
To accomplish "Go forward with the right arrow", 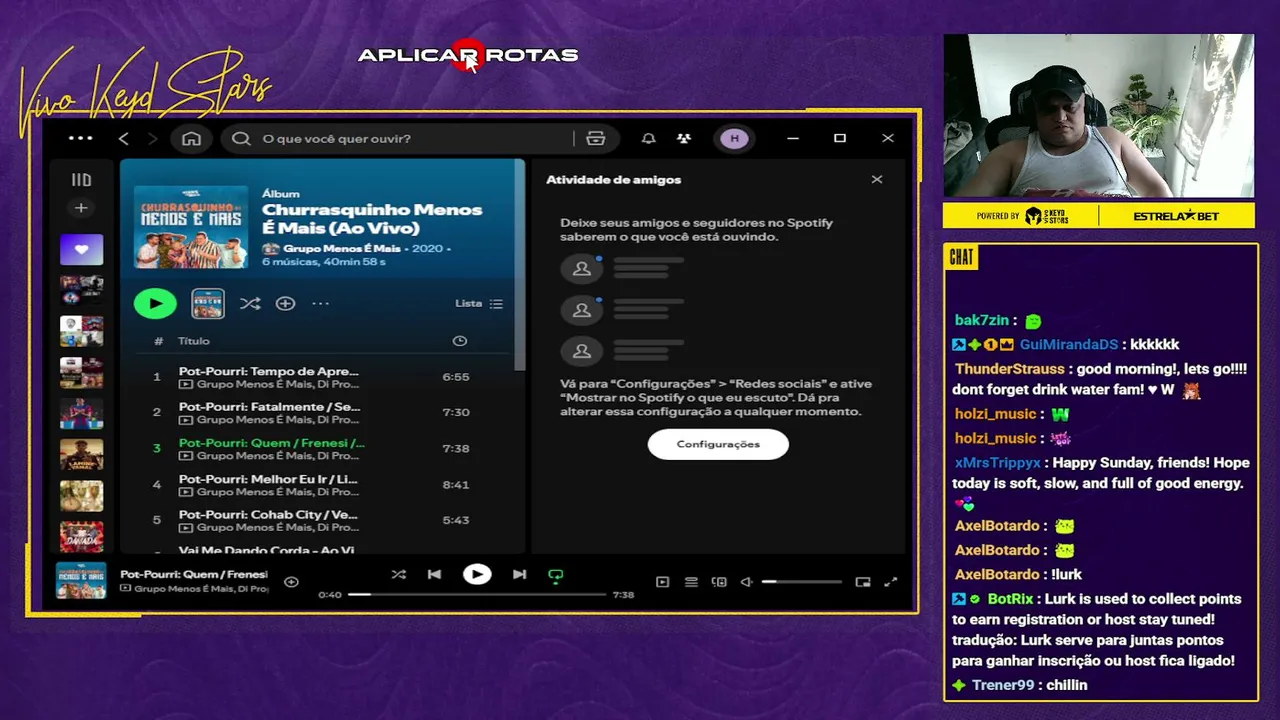I will (152, 138).
